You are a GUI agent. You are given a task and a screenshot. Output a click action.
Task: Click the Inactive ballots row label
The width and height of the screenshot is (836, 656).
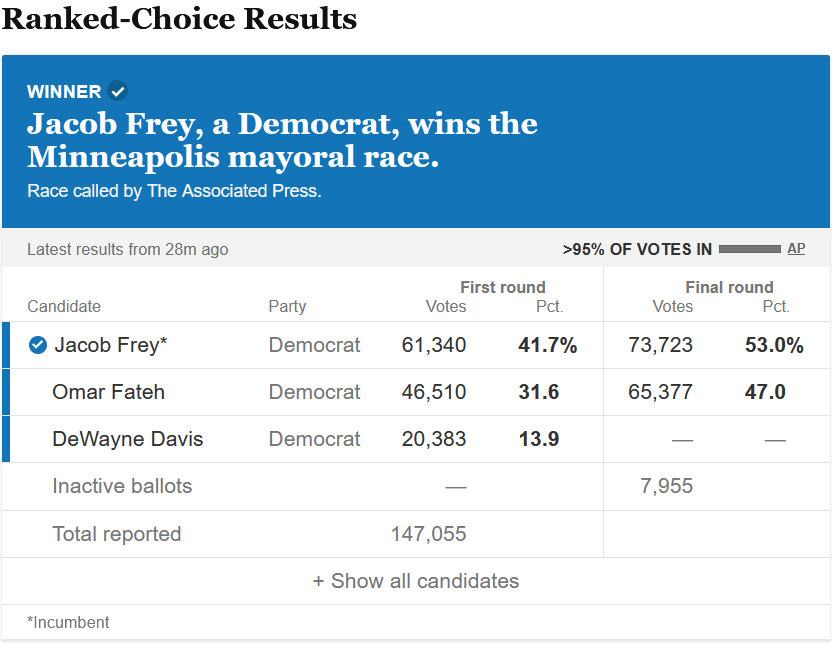click(122, 486)
